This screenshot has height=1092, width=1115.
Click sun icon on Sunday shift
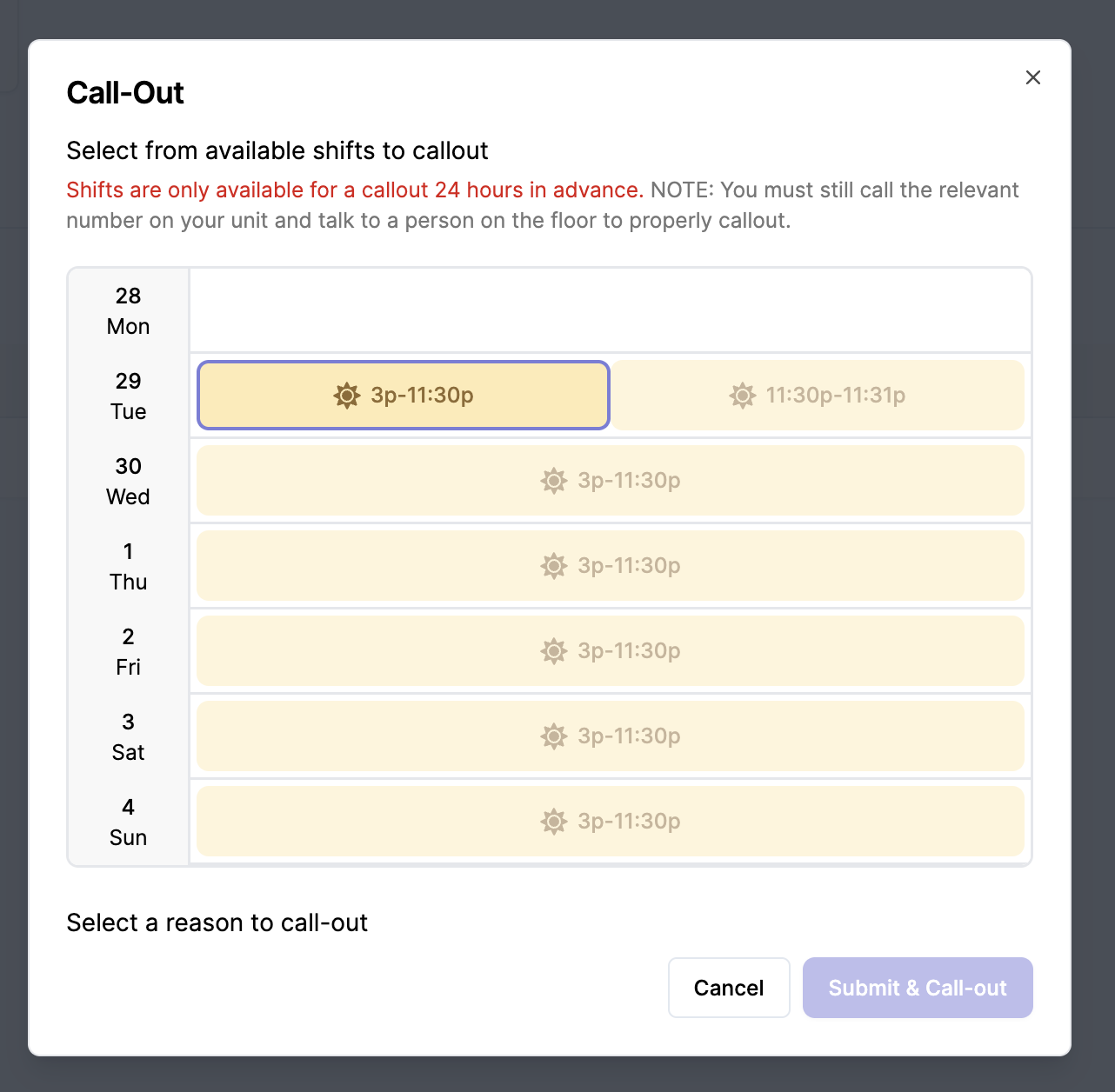(554, 822)
